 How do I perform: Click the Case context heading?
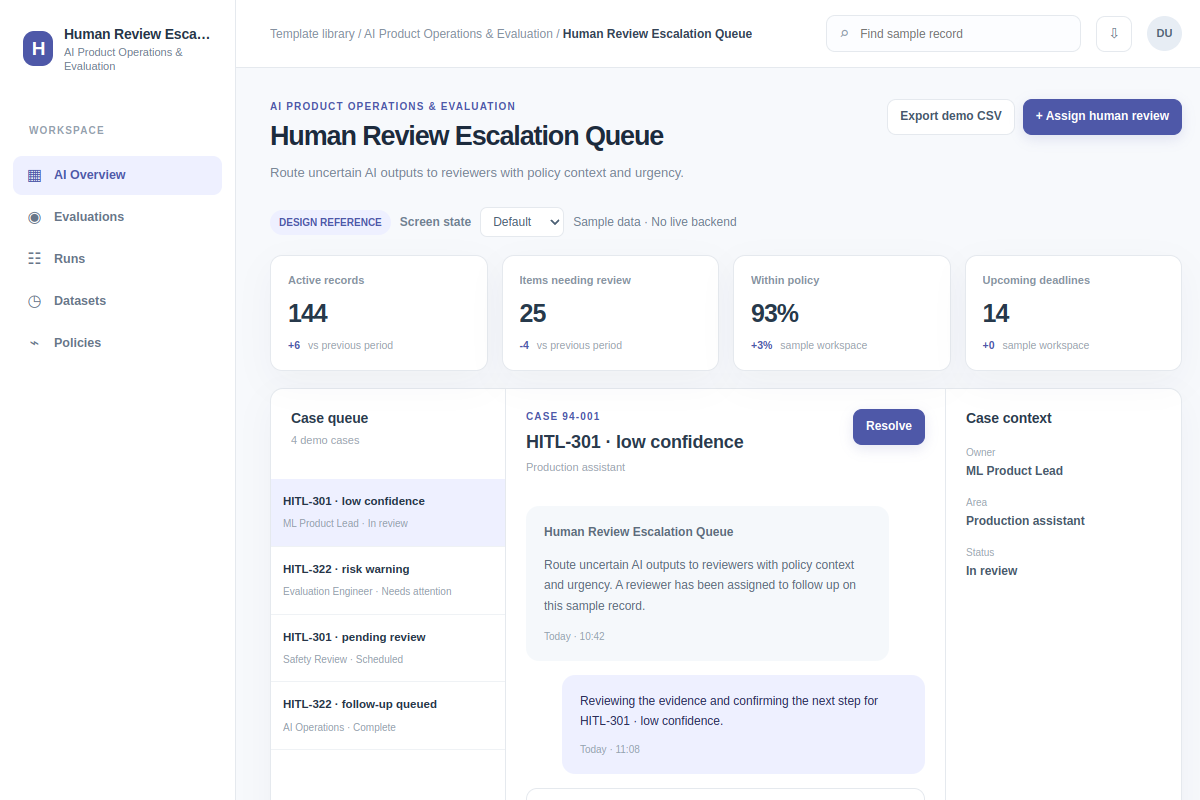pos(1009,419)
